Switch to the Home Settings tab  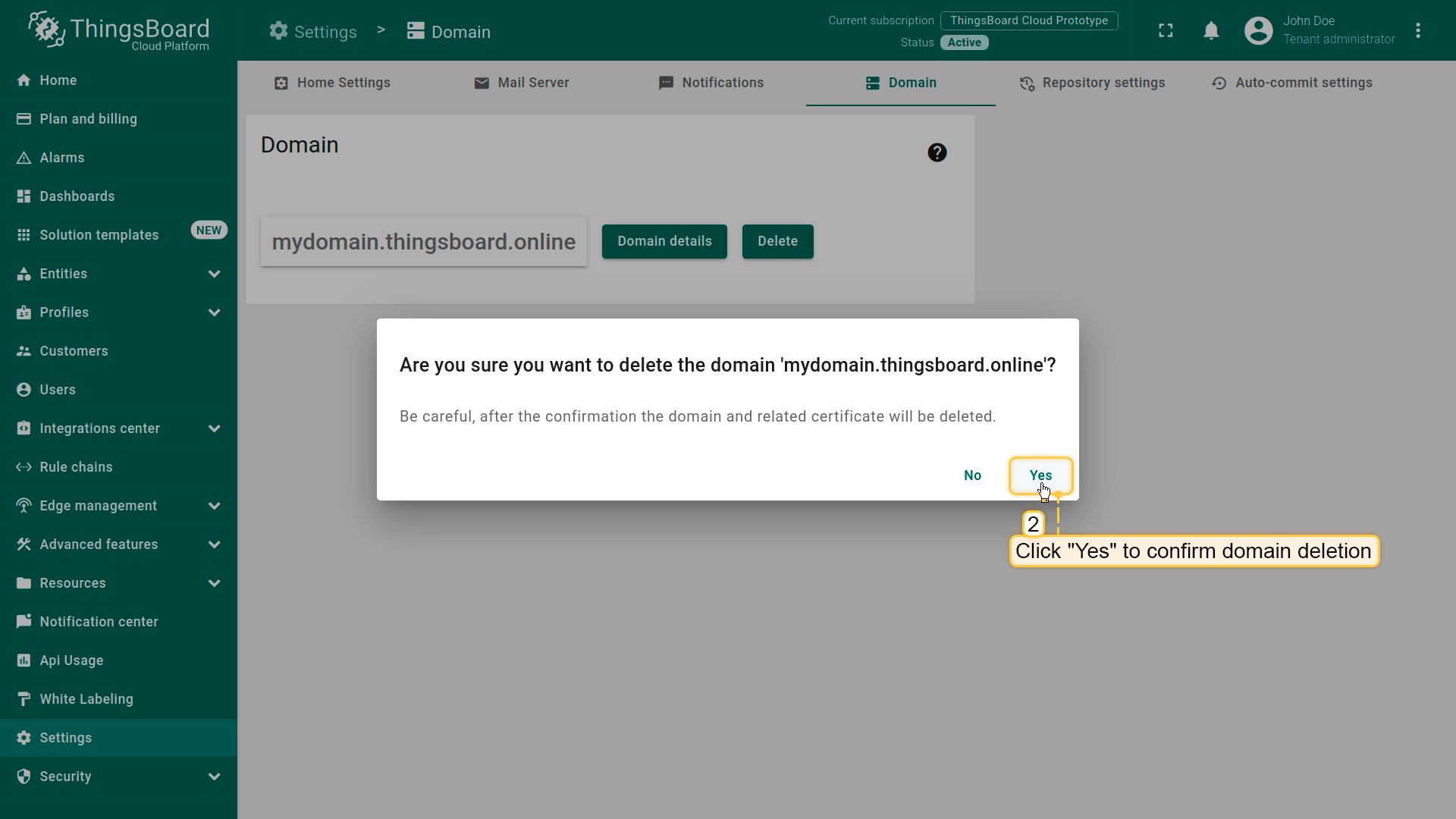tap(332, 83)
